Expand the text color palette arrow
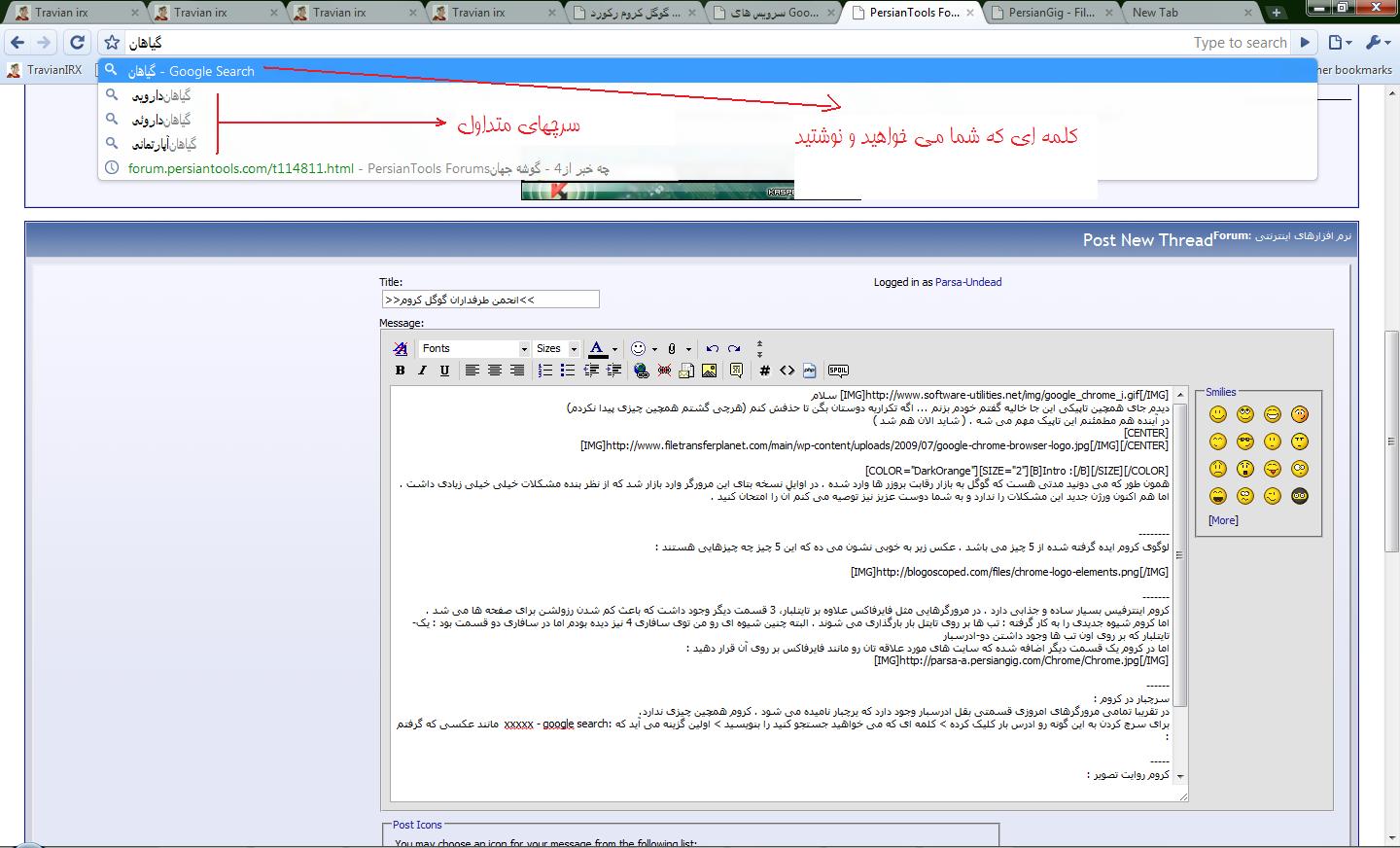The image size is (1400, 848). tap(614, 349)
